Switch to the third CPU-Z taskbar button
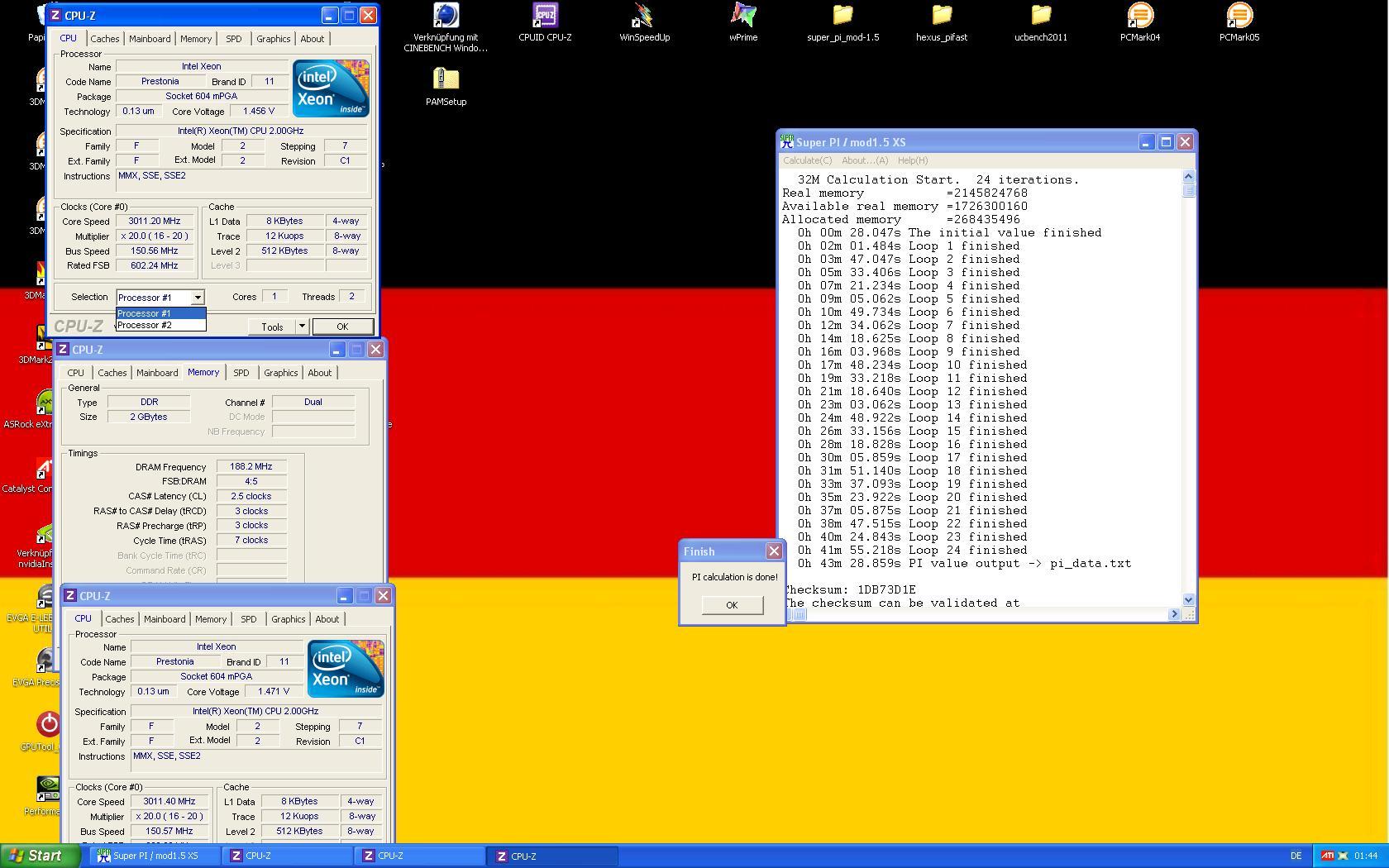Viewport: 1389px width, 868px height. 552,856
